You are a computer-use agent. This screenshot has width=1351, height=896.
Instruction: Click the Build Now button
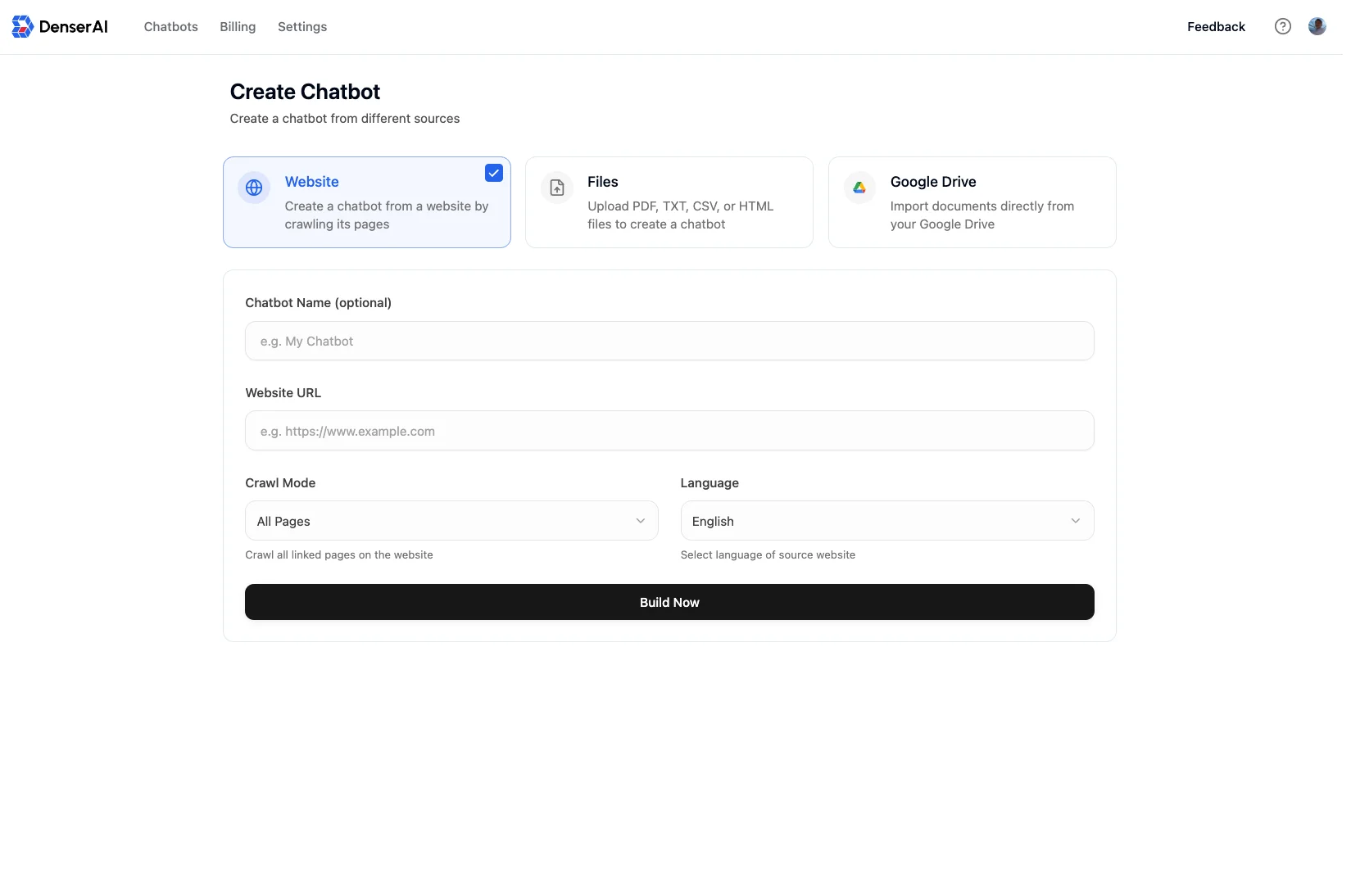(669, 602)
